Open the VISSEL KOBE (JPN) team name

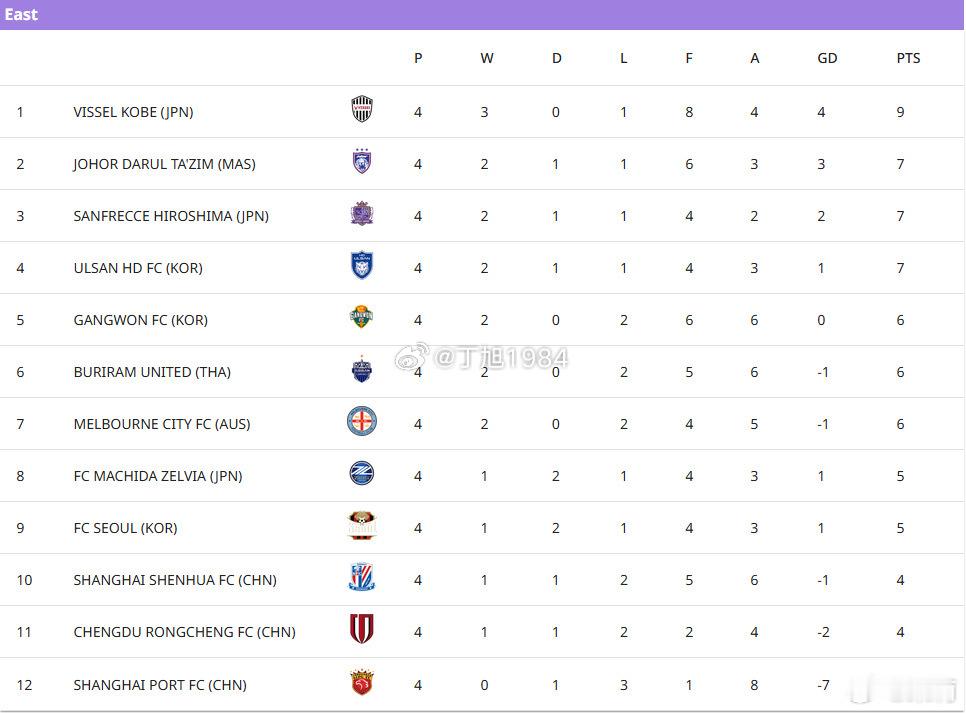(x=133, y=112)
